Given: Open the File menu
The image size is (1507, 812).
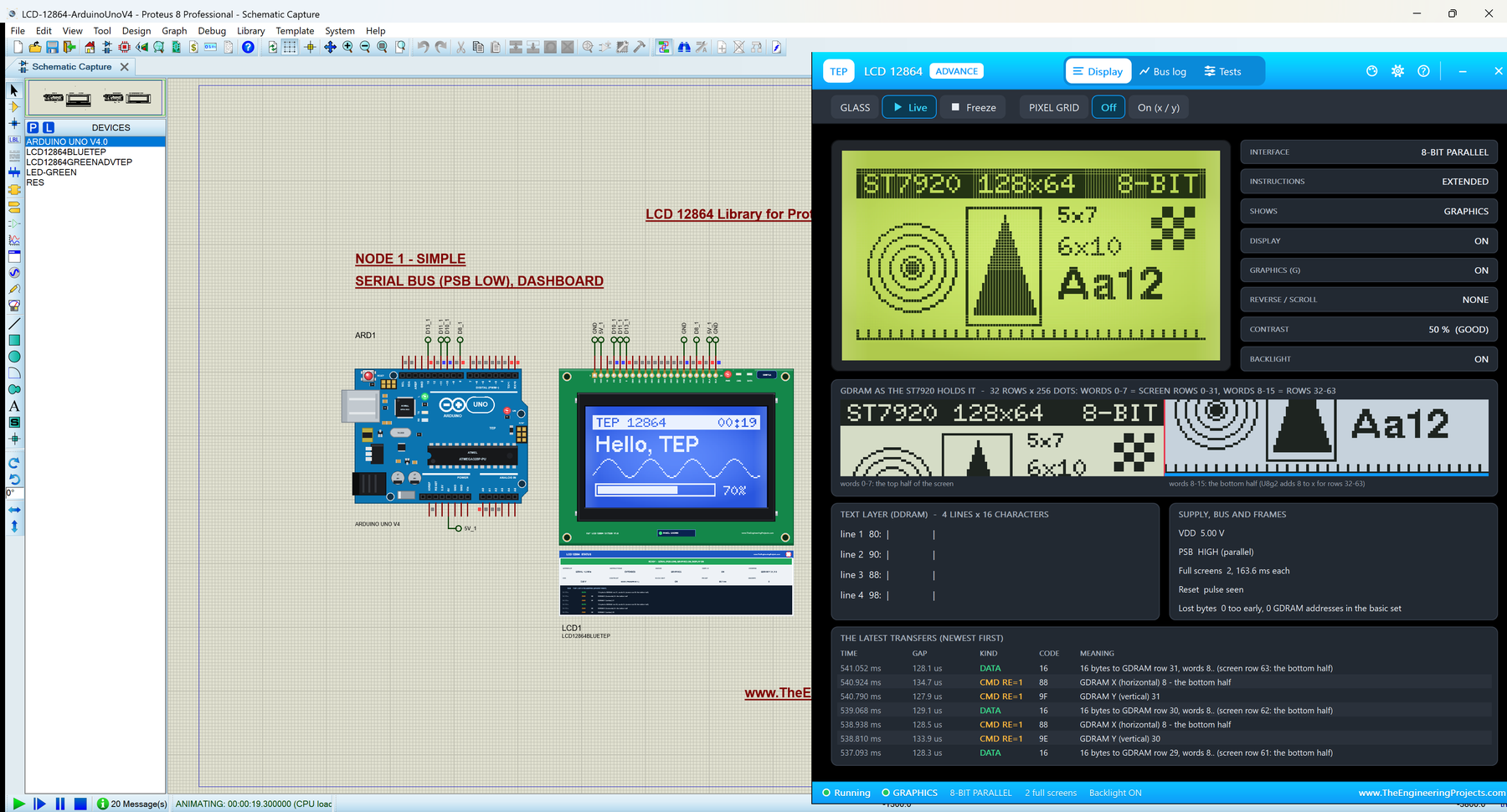Looking at the screenshot, I should click(18, 31).
